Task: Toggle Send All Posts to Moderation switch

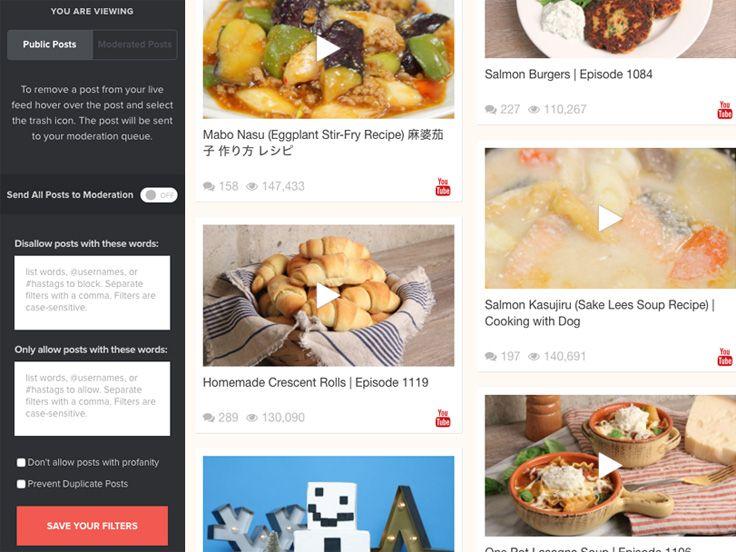Action: tap(159, 195)
